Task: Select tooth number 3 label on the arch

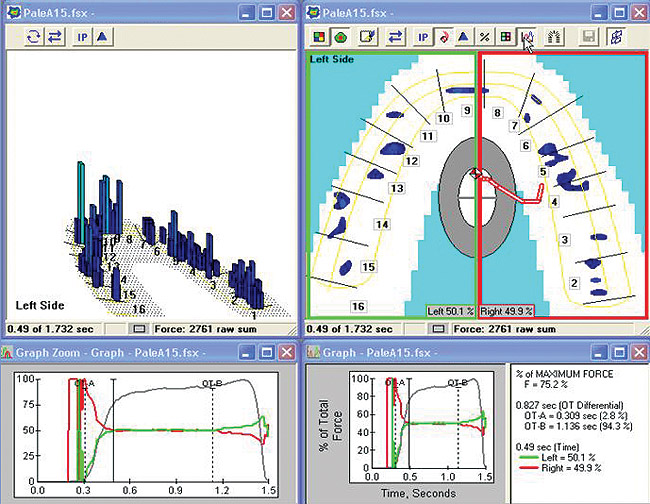Action: (564, 240)
